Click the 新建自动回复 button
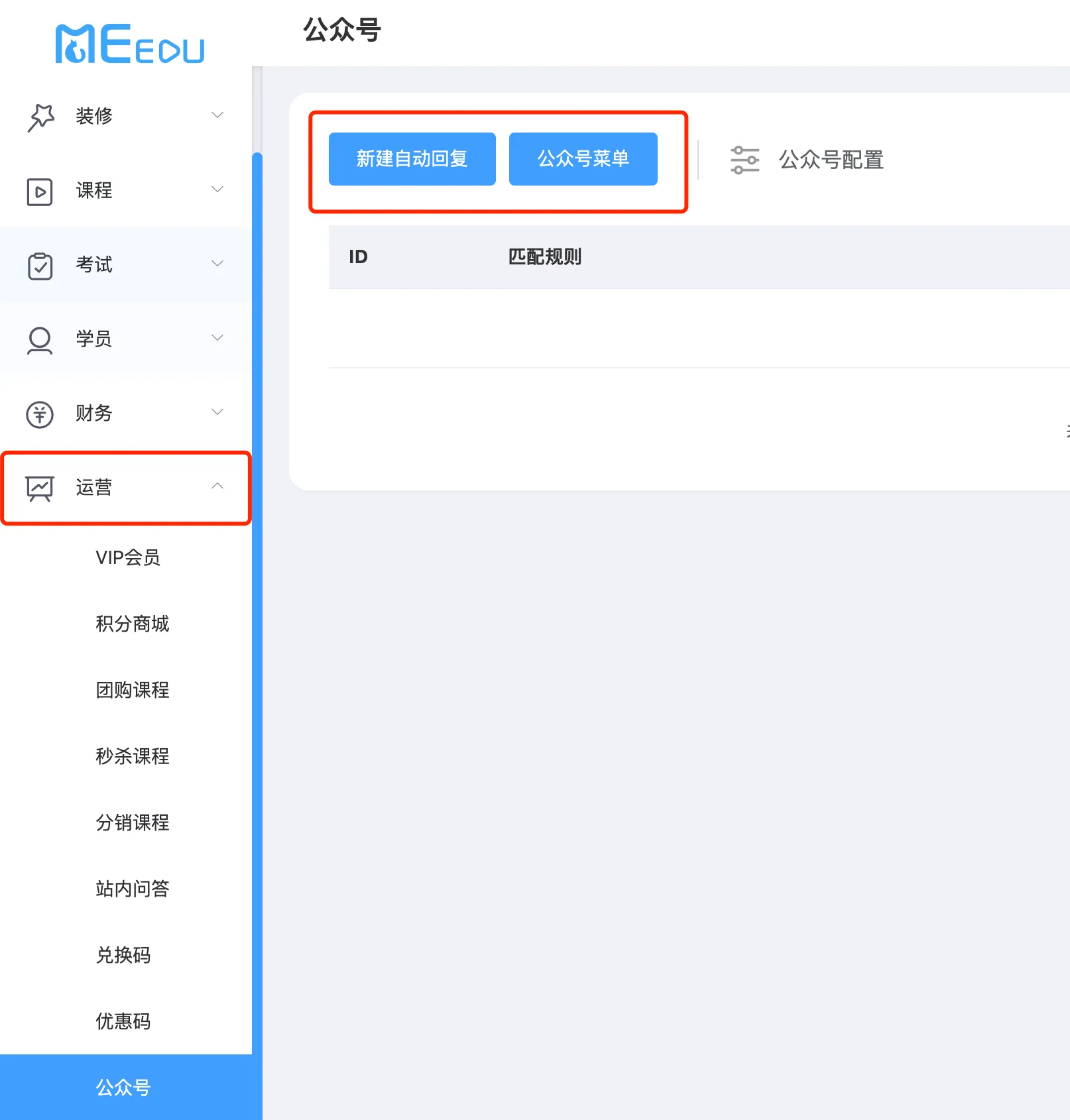Image resolution: width=1070 pixels, height=1120 pixels. click(412, 159)
